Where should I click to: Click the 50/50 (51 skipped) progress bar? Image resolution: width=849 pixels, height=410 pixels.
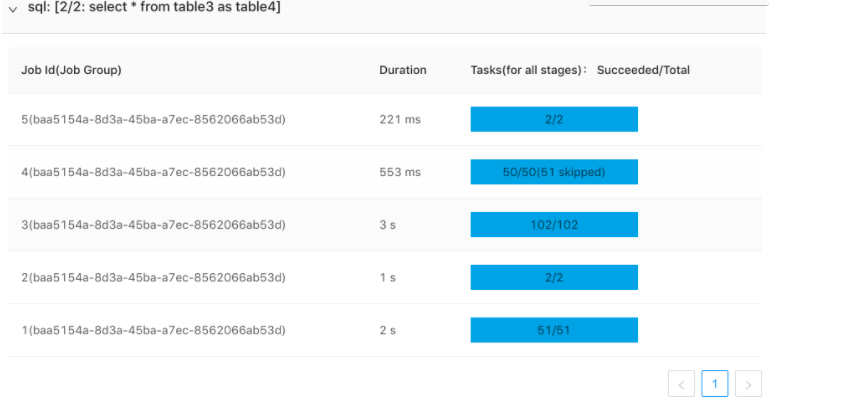click(554, 172)
